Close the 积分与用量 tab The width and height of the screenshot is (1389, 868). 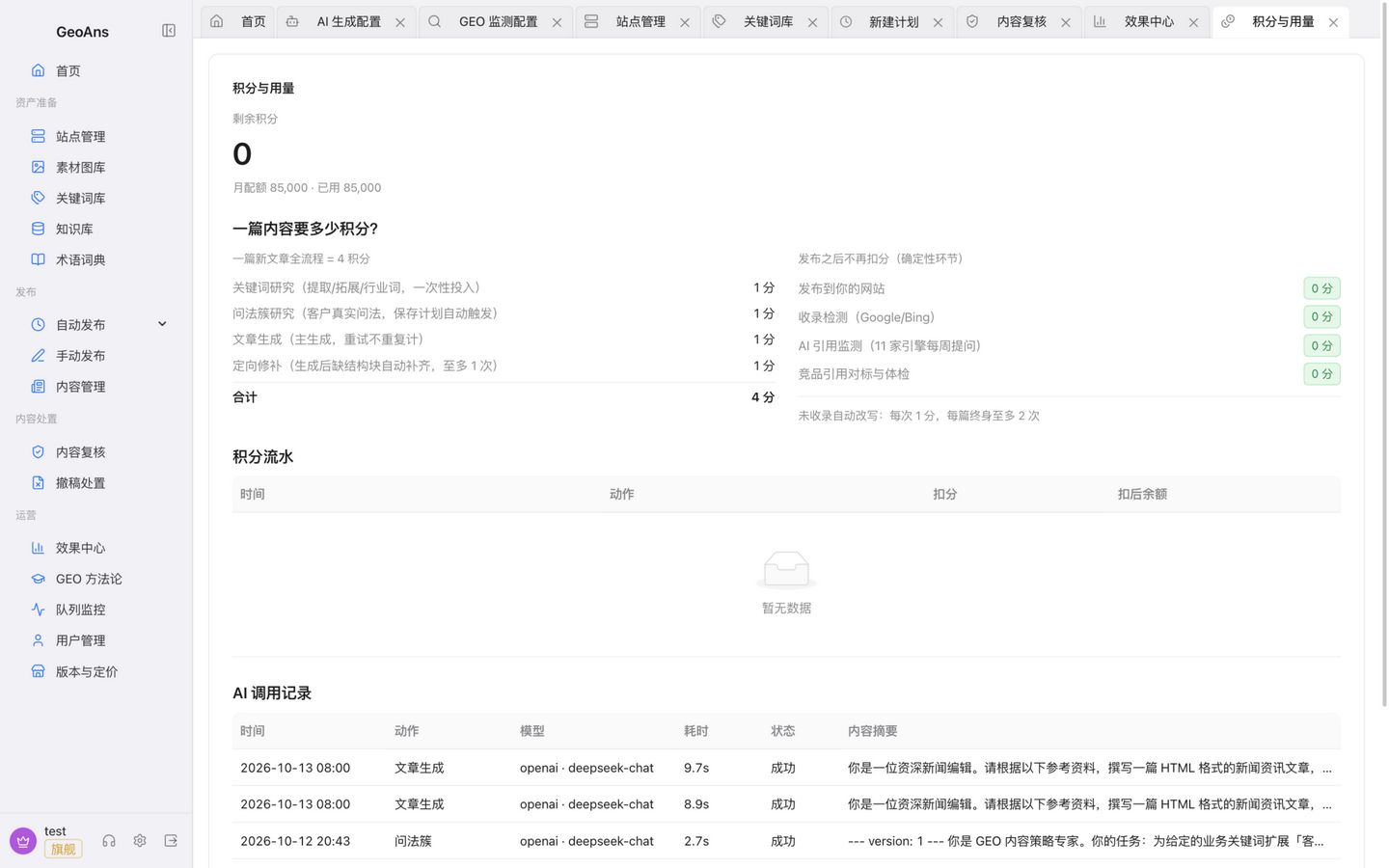(x=1333, y=22)
